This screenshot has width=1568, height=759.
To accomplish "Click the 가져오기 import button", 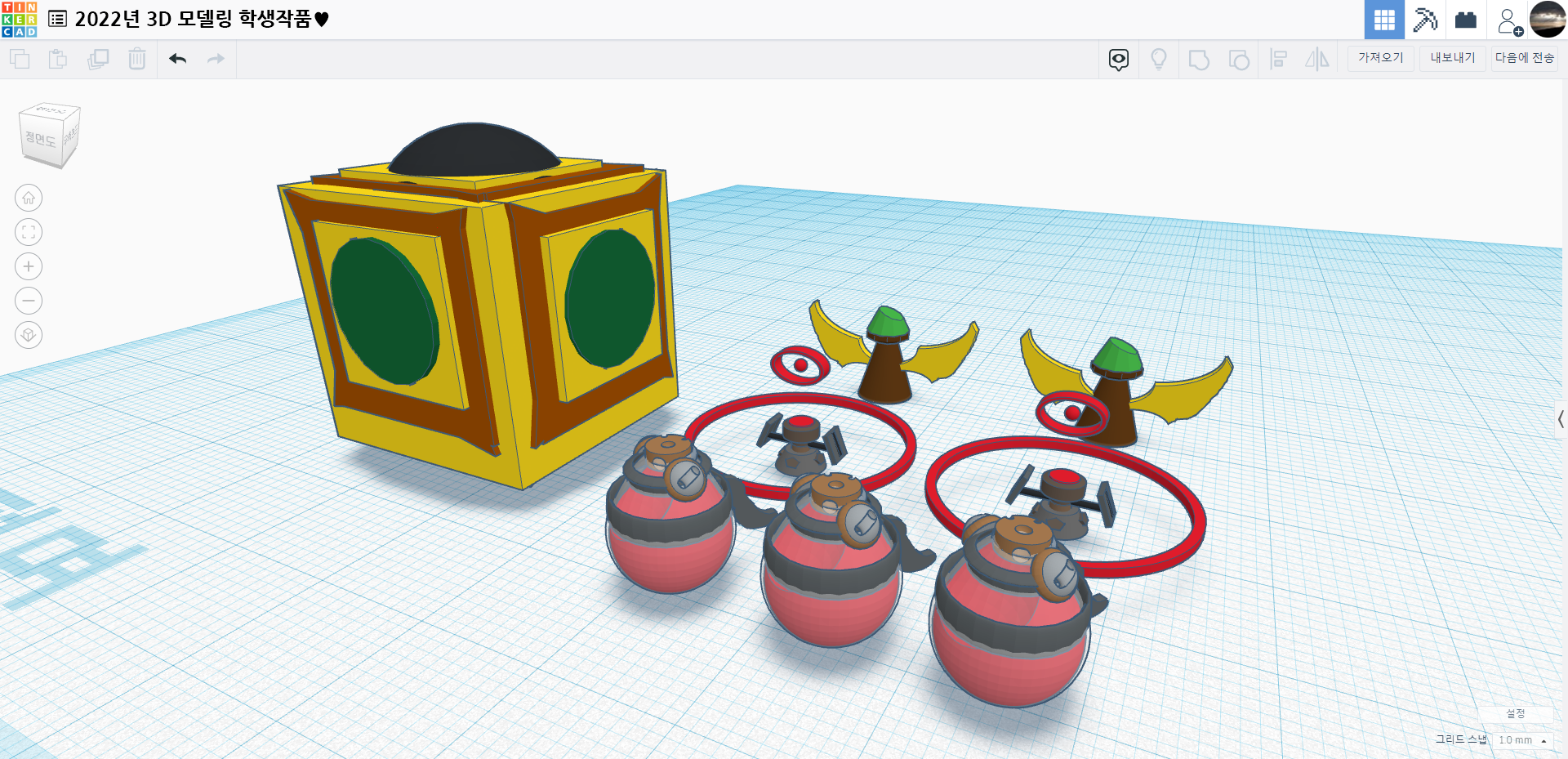I will click(x=1381, y=58).
